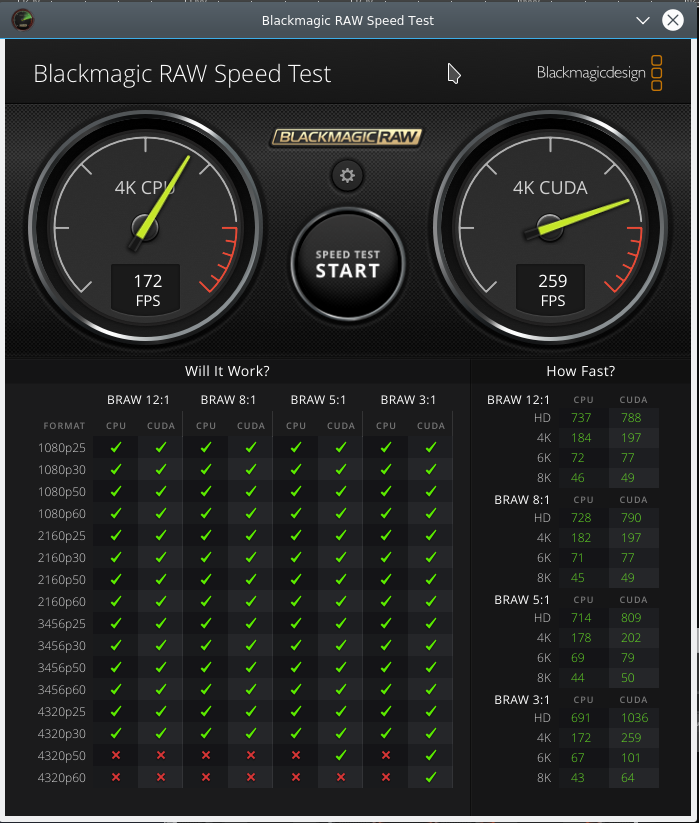The height and width of the screenshot is (823, 699).
Task: Click BRAW 12:1 4K CPU value 184
Action: pos(581,438)
